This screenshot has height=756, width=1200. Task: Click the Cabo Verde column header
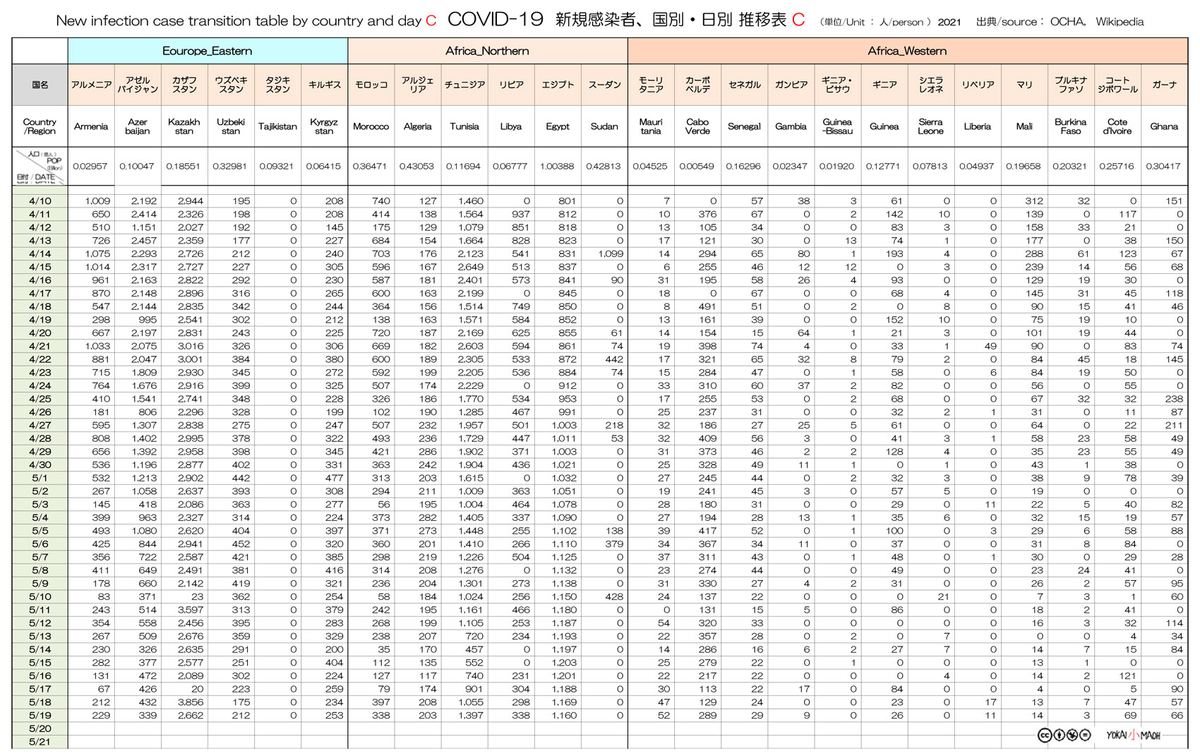[697, 127]
